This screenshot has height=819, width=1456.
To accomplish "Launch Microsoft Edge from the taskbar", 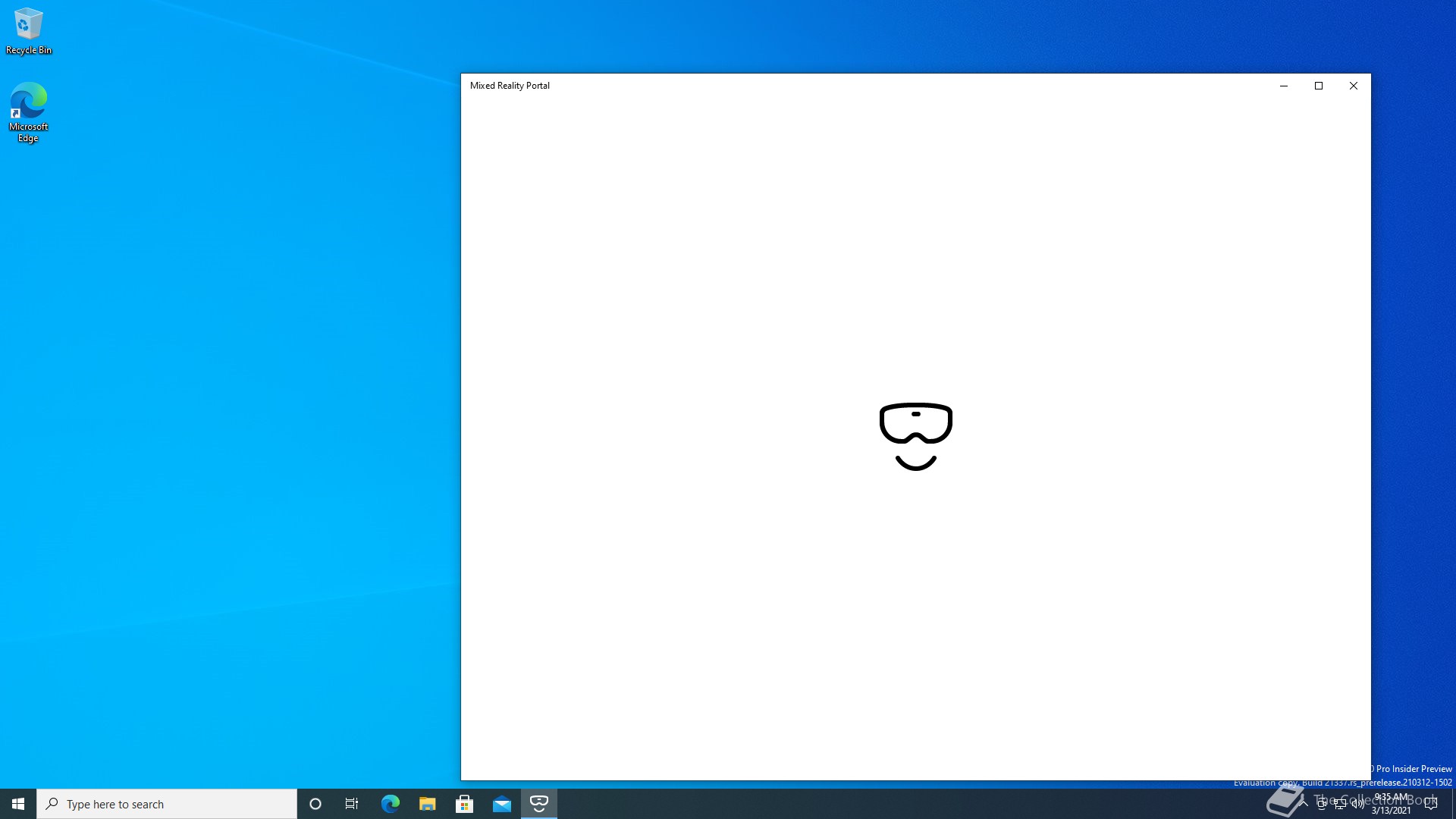I will [x=391, y=804].
